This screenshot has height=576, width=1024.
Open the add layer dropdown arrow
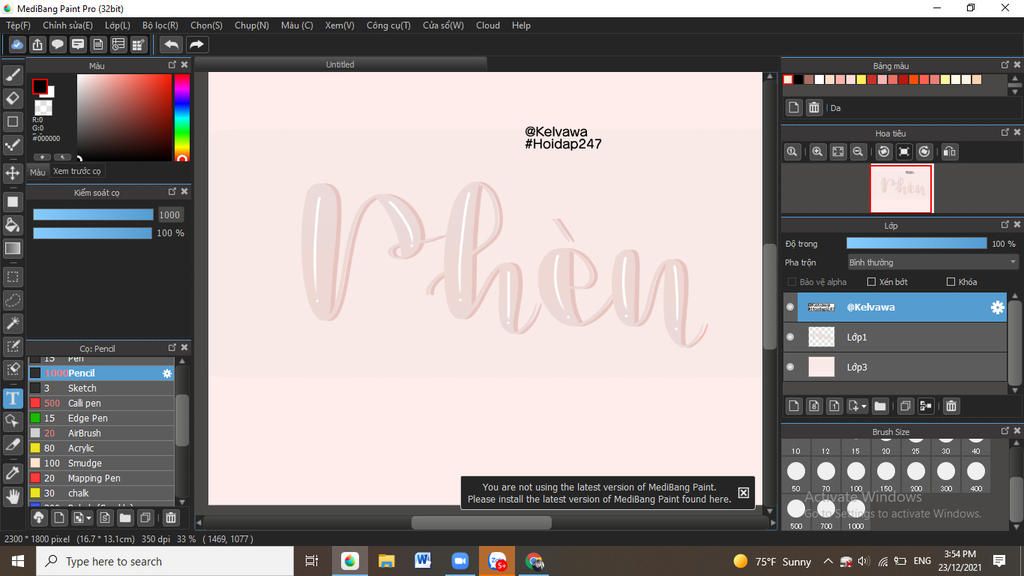[x=863, y=406]
